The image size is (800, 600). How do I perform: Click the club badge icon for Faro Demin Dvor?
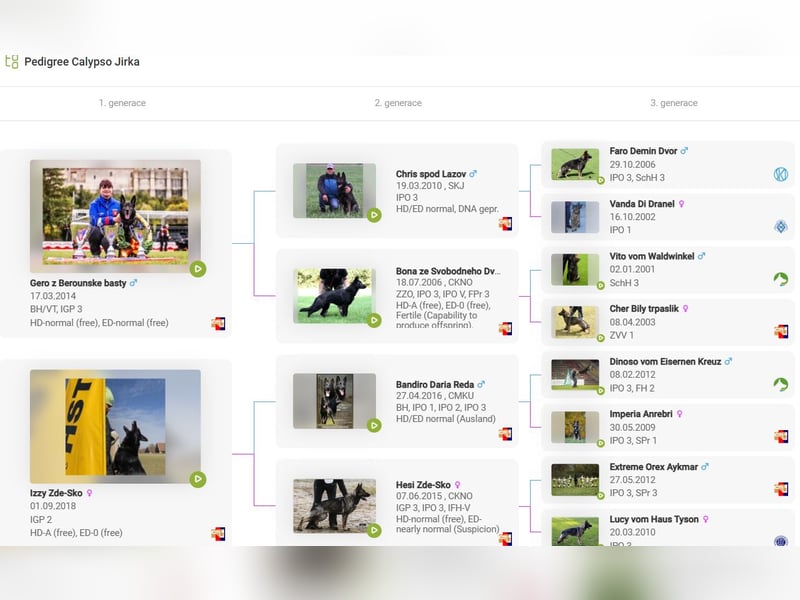[x=781, y=174]
